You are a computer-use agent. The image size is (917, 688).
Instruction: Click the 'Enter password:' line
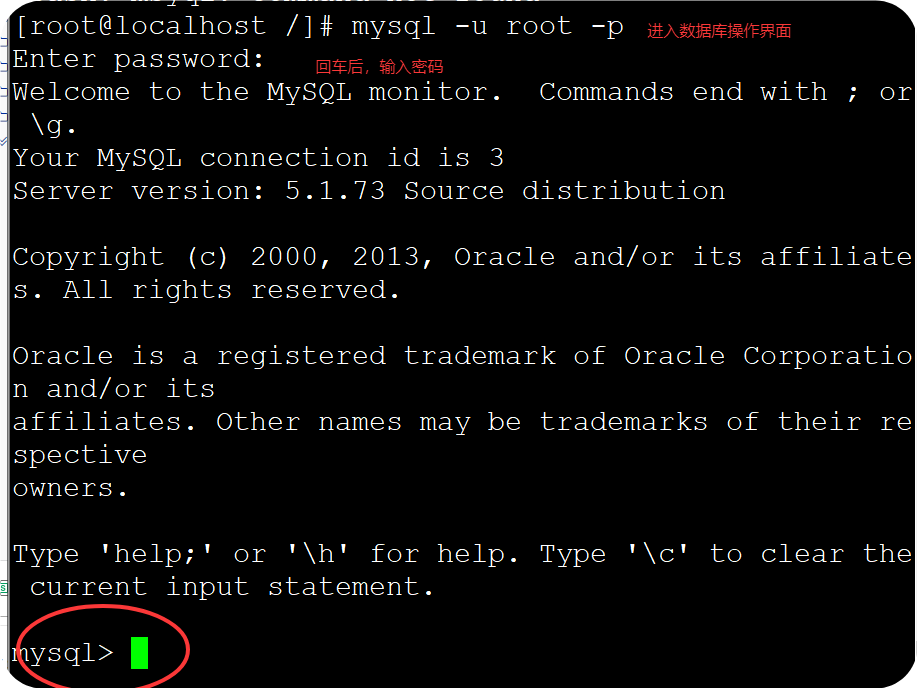139,60
